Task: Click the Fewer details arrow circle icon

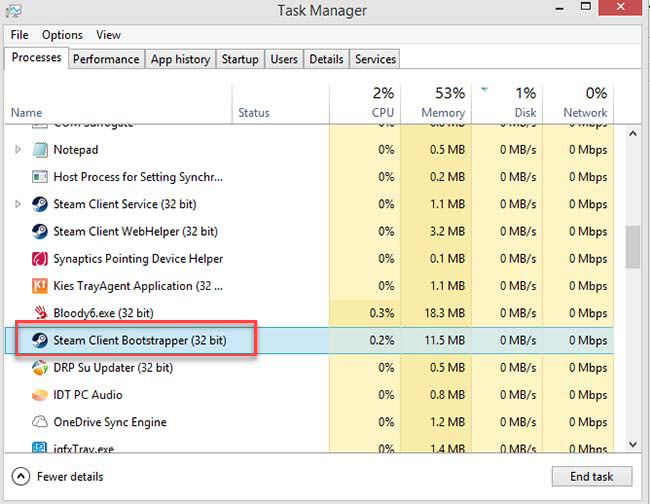Action: (21, 477)
